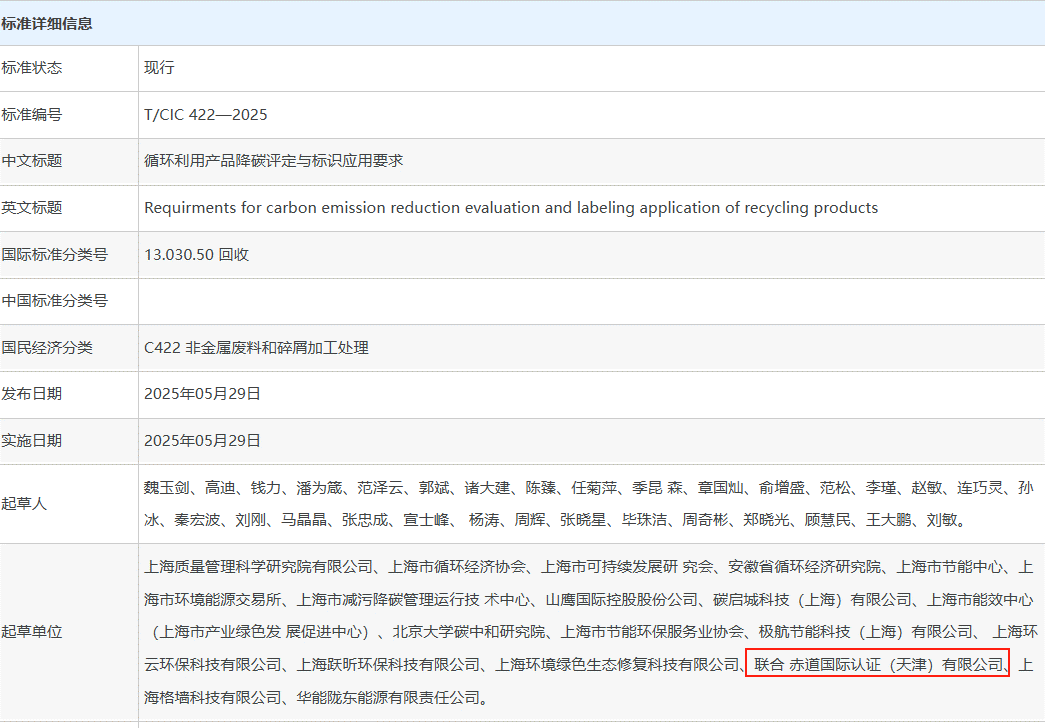This screenshot has width=1045, height=728.
Task: Click the 中国标准分类号 row label
Action: tap(54, 301)
